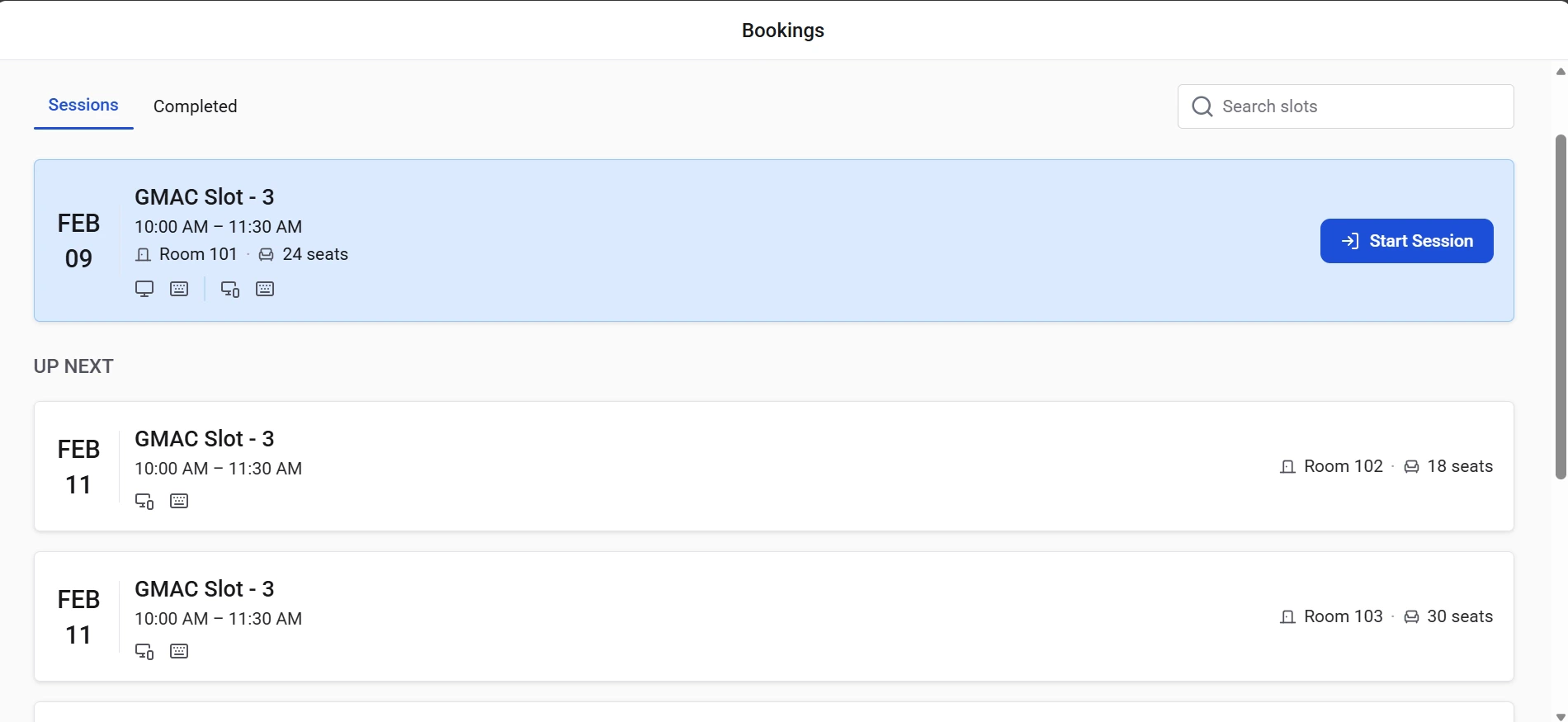Click last keyboard icon in Feb 09 card
The width and height of the screenshot is (1568, 722).
pos(265,289)
